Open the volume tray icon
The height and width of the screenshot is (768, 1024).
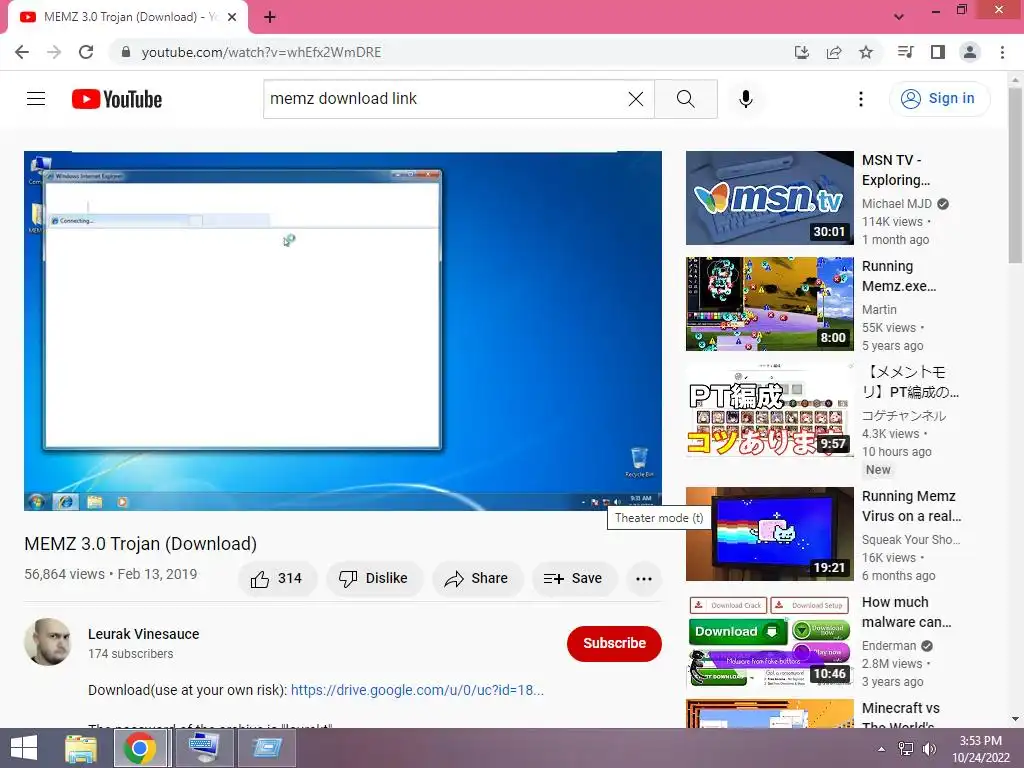(x=929, y=749)
